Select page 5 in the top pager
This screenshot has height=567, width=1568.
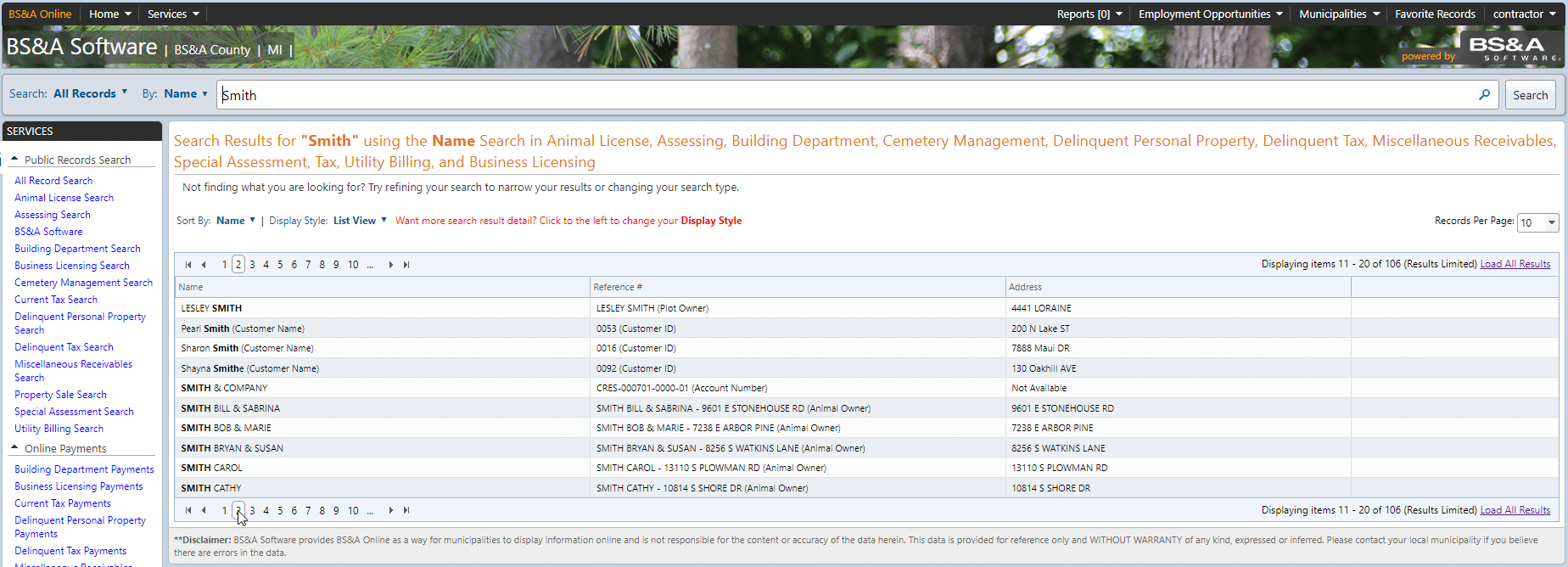click(280, 265)
